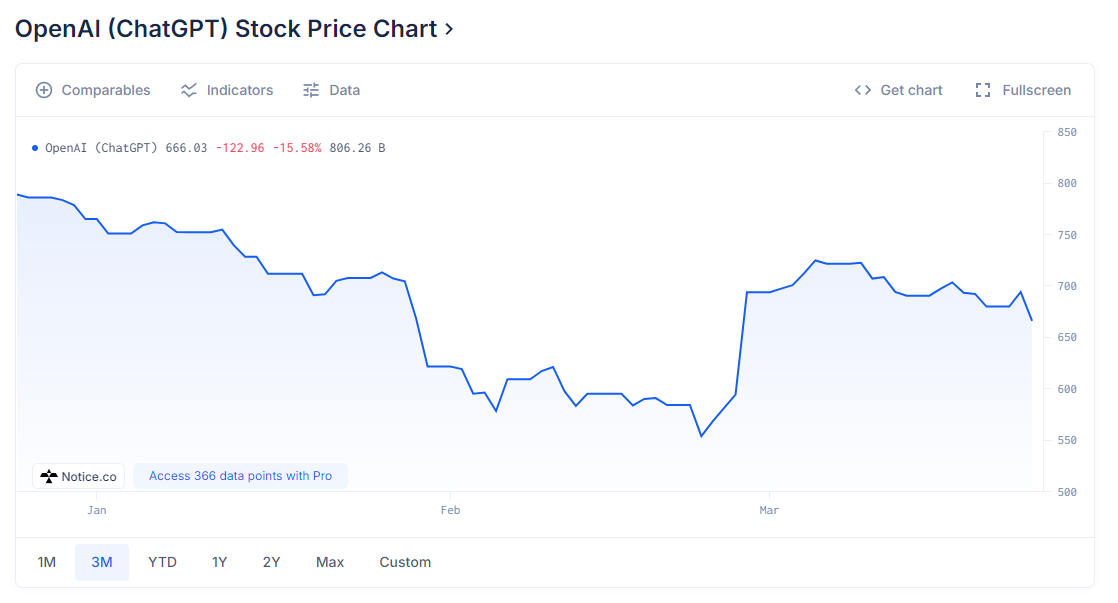Open the Notice.co badge link
1118x603 pixels.
click(78, 476)
